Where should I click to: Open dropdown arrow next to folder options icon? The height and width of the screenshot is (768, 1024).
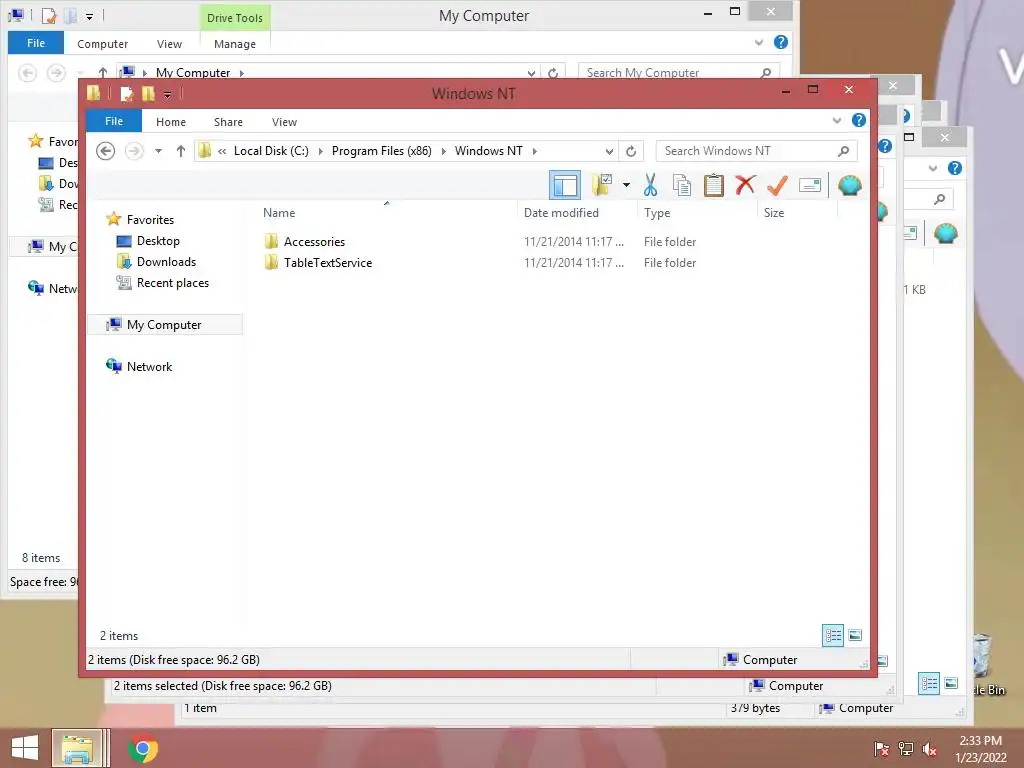(626, 185)
